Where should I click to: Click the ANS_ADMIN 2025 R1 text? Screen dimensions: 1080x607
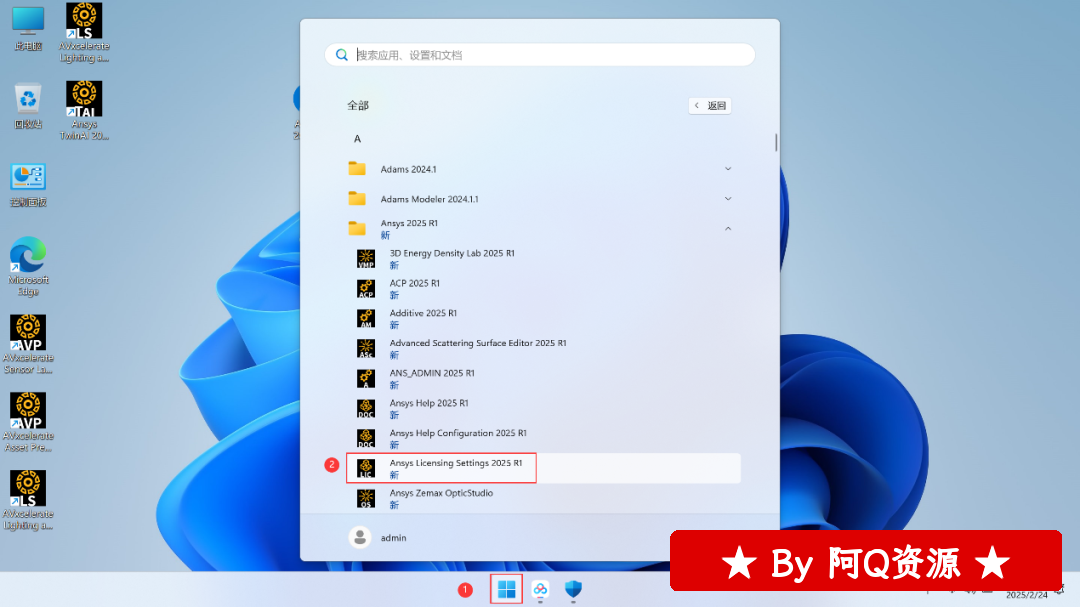click(432, 373)
